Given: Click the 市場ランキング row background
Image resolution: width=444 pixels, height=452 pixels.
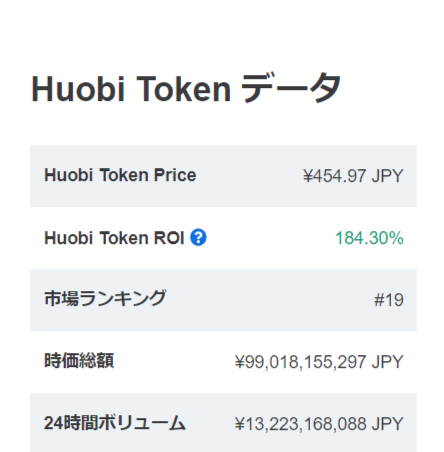Looking at the screenshot, I should pyautogui.click(x=223, y=300).
